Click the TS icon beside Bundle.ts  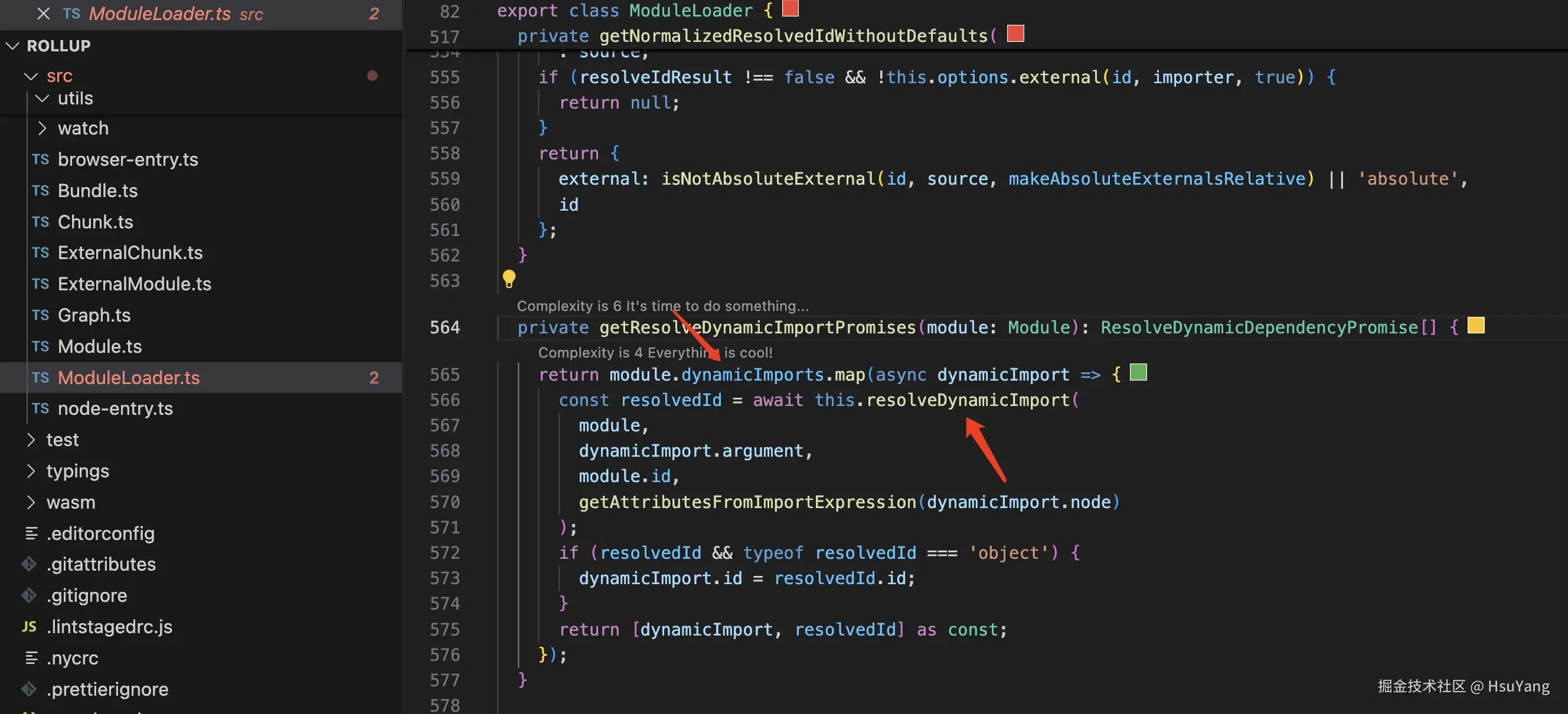(x=40, y=191)
